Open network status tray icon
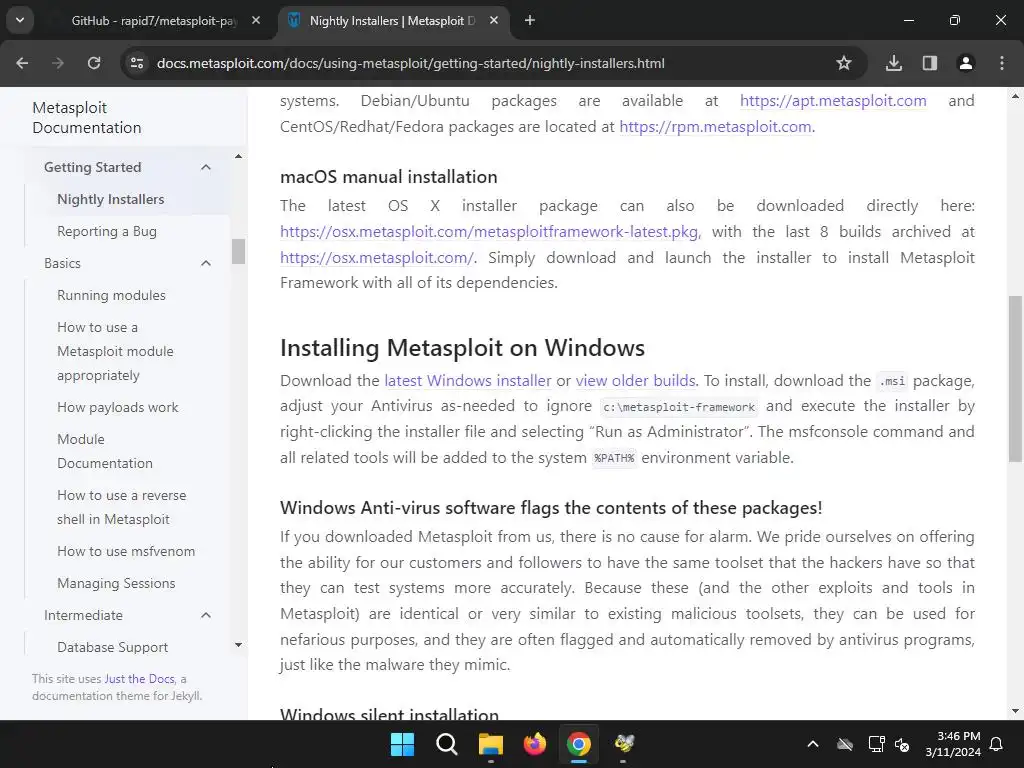The height and width of the screenshot is (768, 1024). [876, 744]
